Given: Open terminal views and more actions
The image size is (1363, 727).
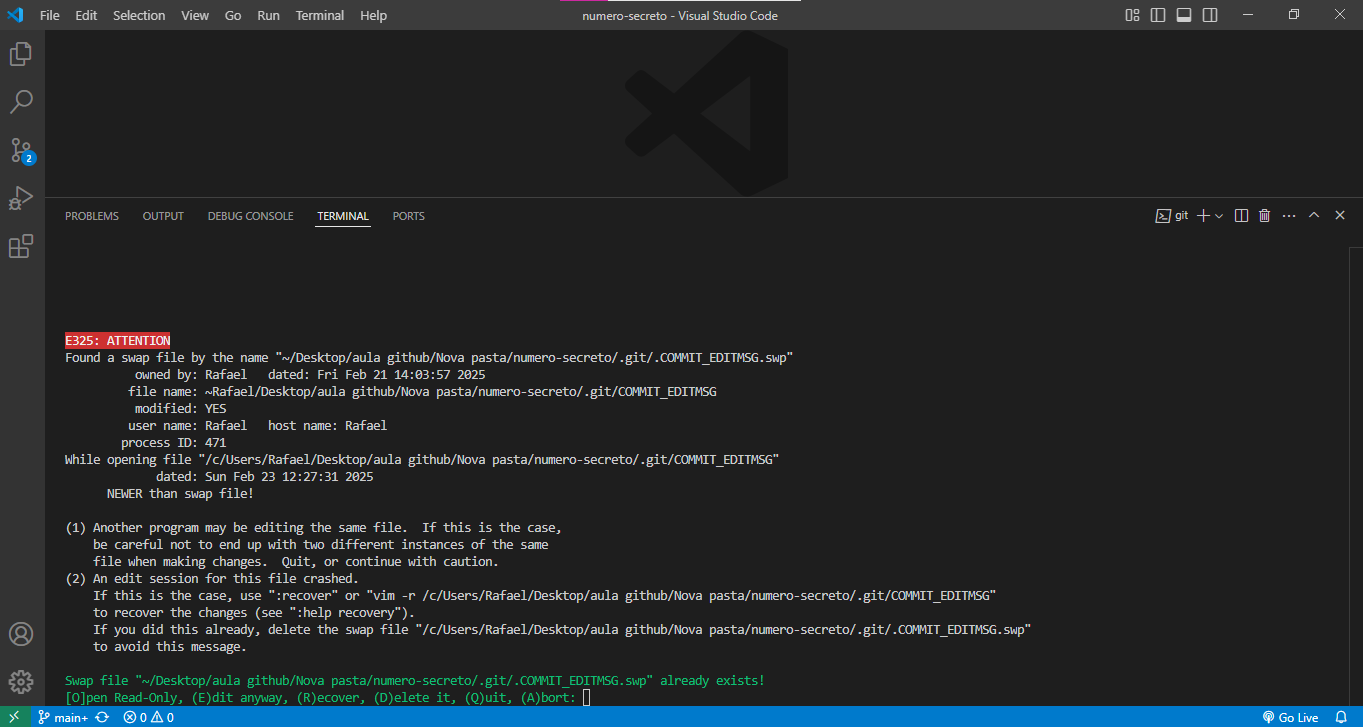Looking at the screenshot, I should point(1289,215).
